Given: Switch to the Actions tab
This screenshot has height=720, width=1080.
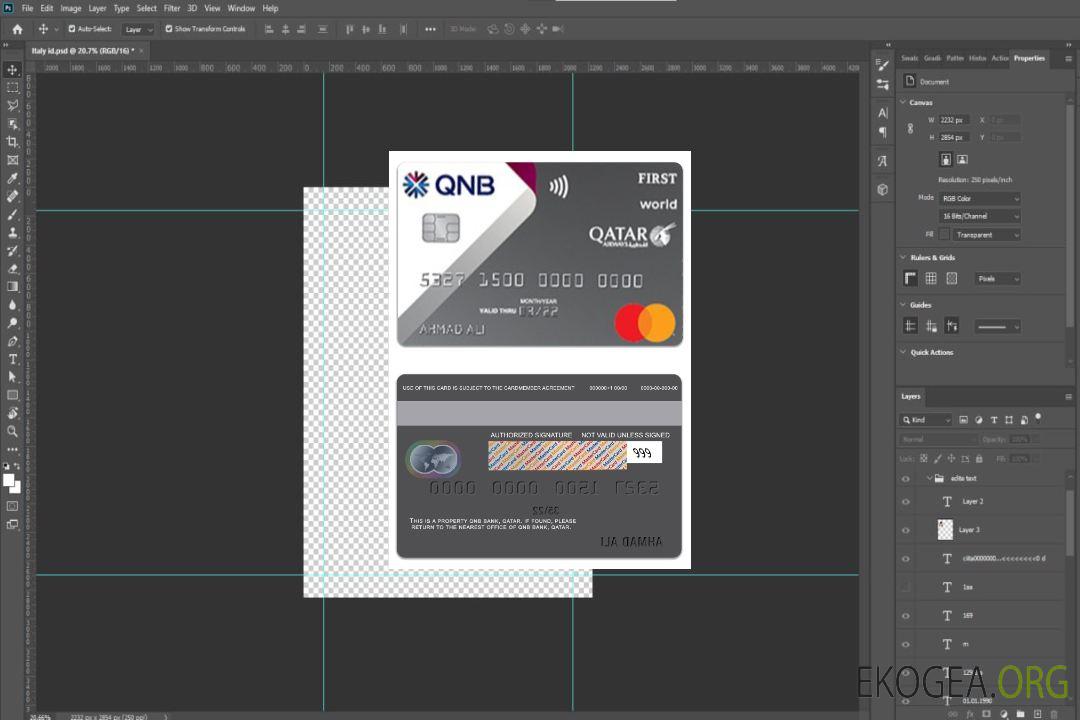Looking at the screenshot, I should pos(999,59).
